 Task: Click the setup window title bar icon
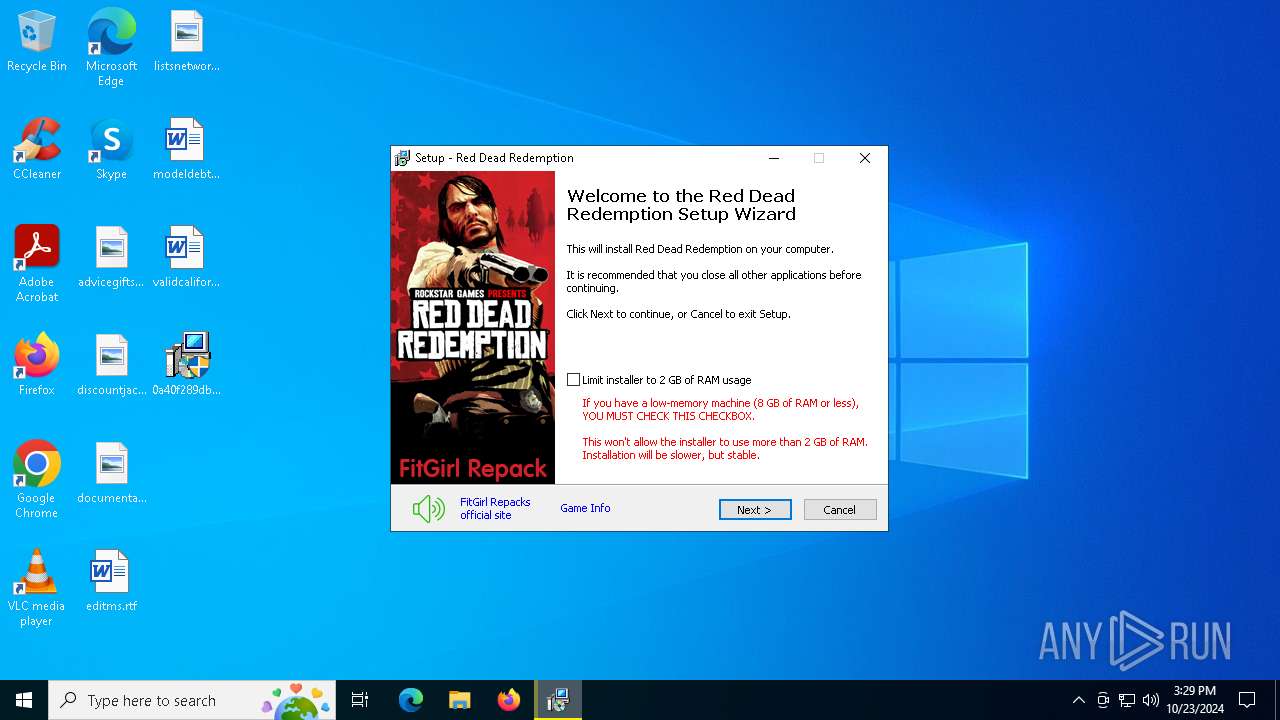402,158
